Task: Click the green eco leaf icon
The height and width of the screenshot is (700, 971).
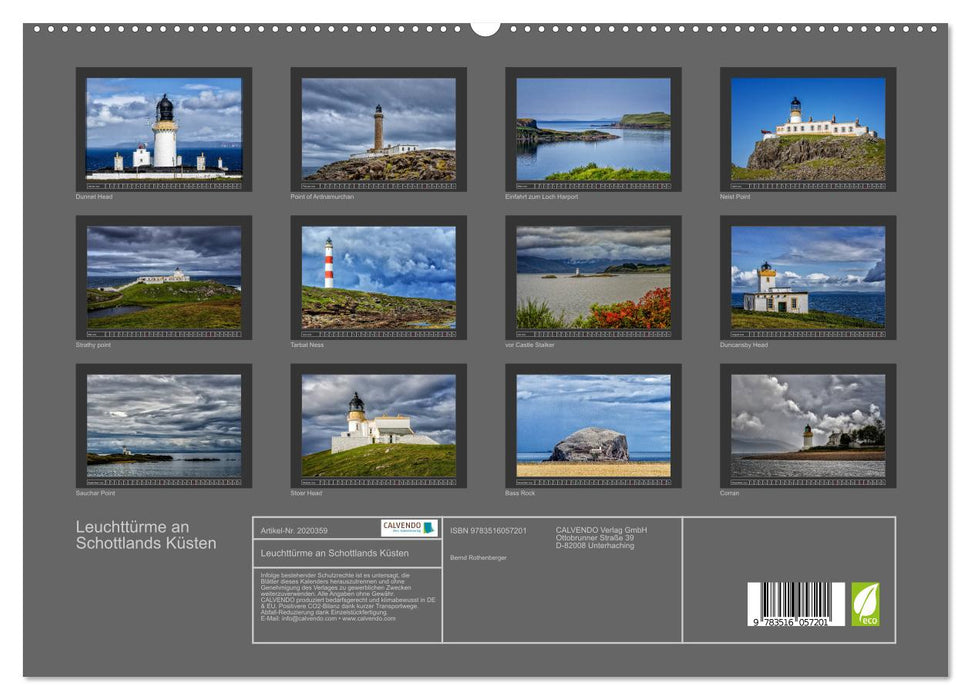Action: click(x=865, y=604)
